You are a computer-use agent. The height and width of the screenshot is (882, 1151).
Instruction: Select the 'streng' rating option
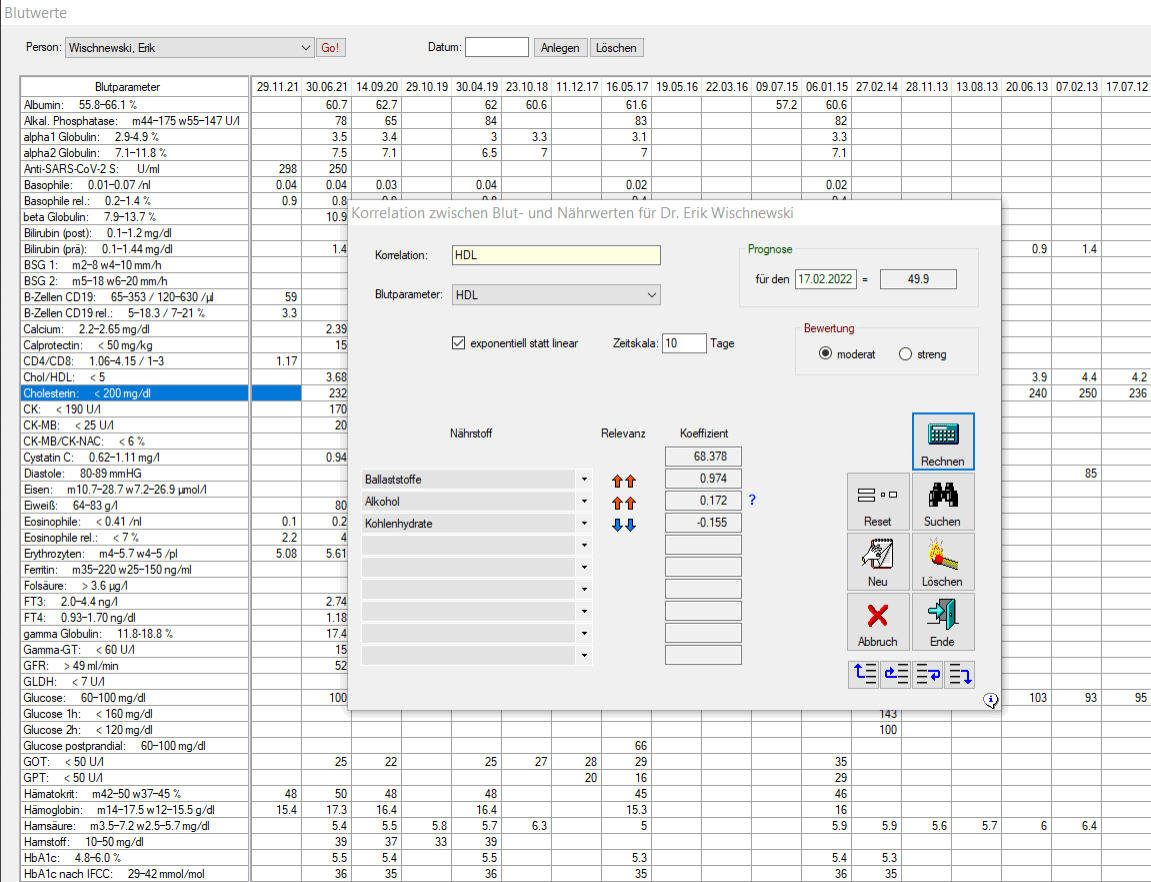(905, 354)
